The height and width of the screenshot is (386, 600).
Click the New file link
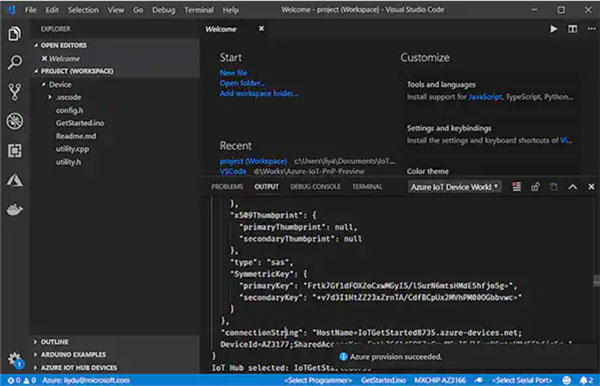pyautogui.click(x=233, y=73)
